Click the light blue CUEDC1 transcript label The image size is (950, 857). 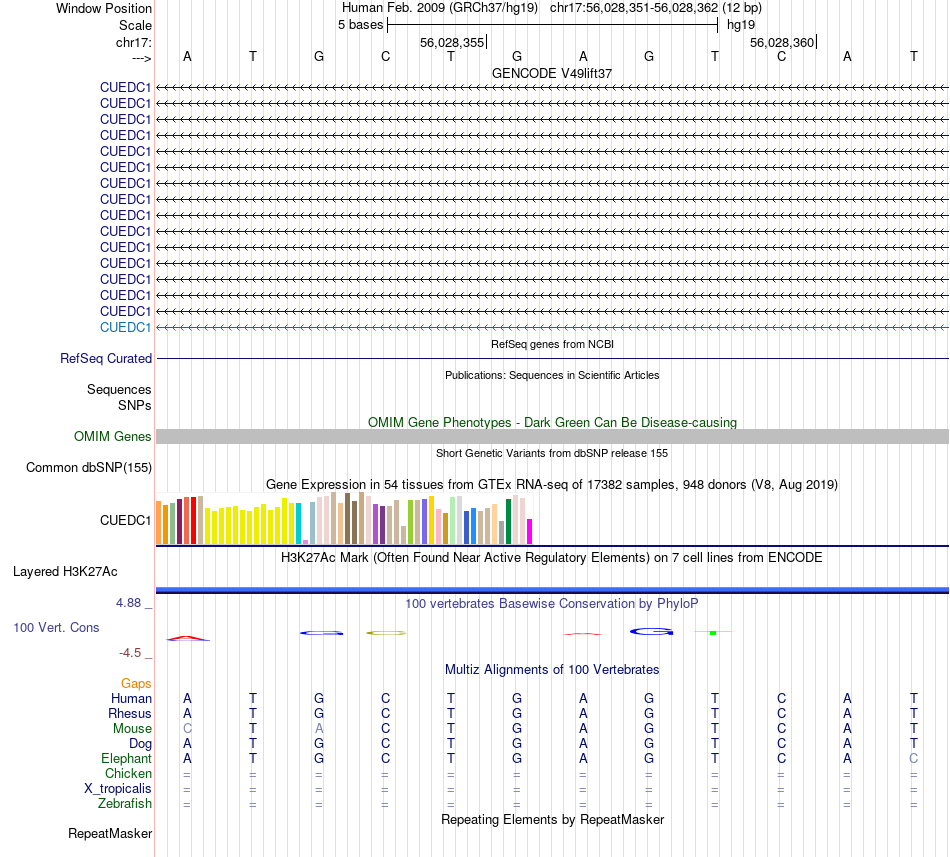coord(125,328)
